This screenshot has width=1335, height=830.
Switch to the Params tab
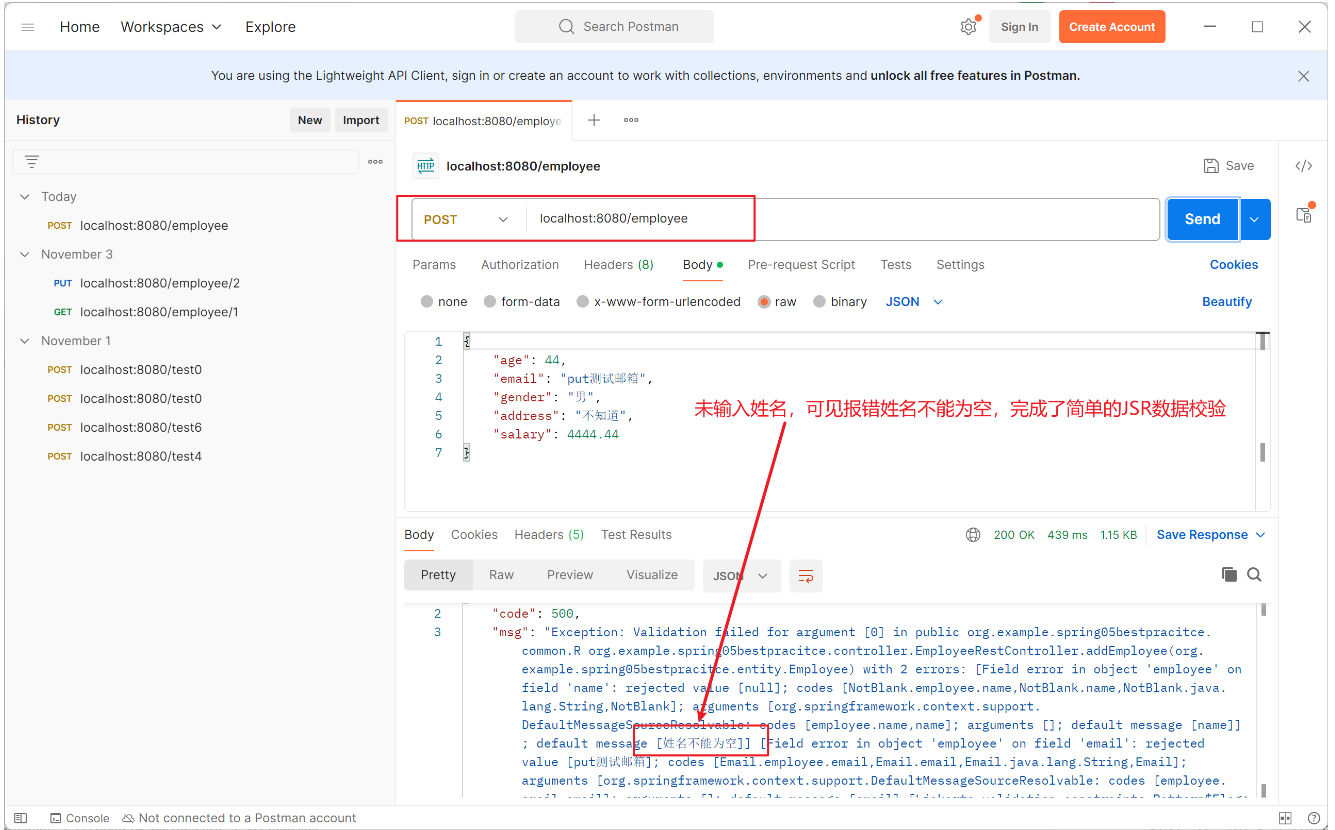pos(434,265)
